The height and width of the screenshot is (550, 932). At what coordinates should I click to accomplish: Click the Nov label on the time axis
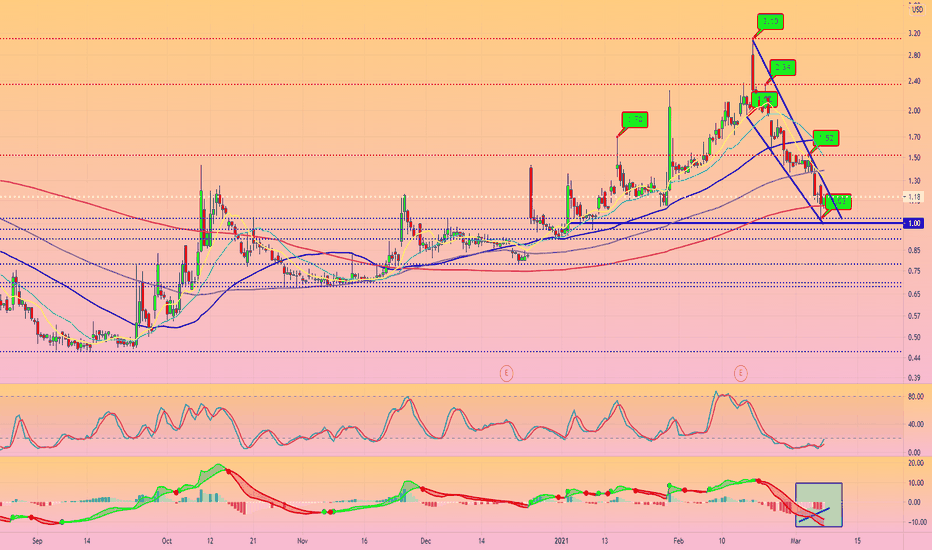pyautogui.click(x=303, y=541)
